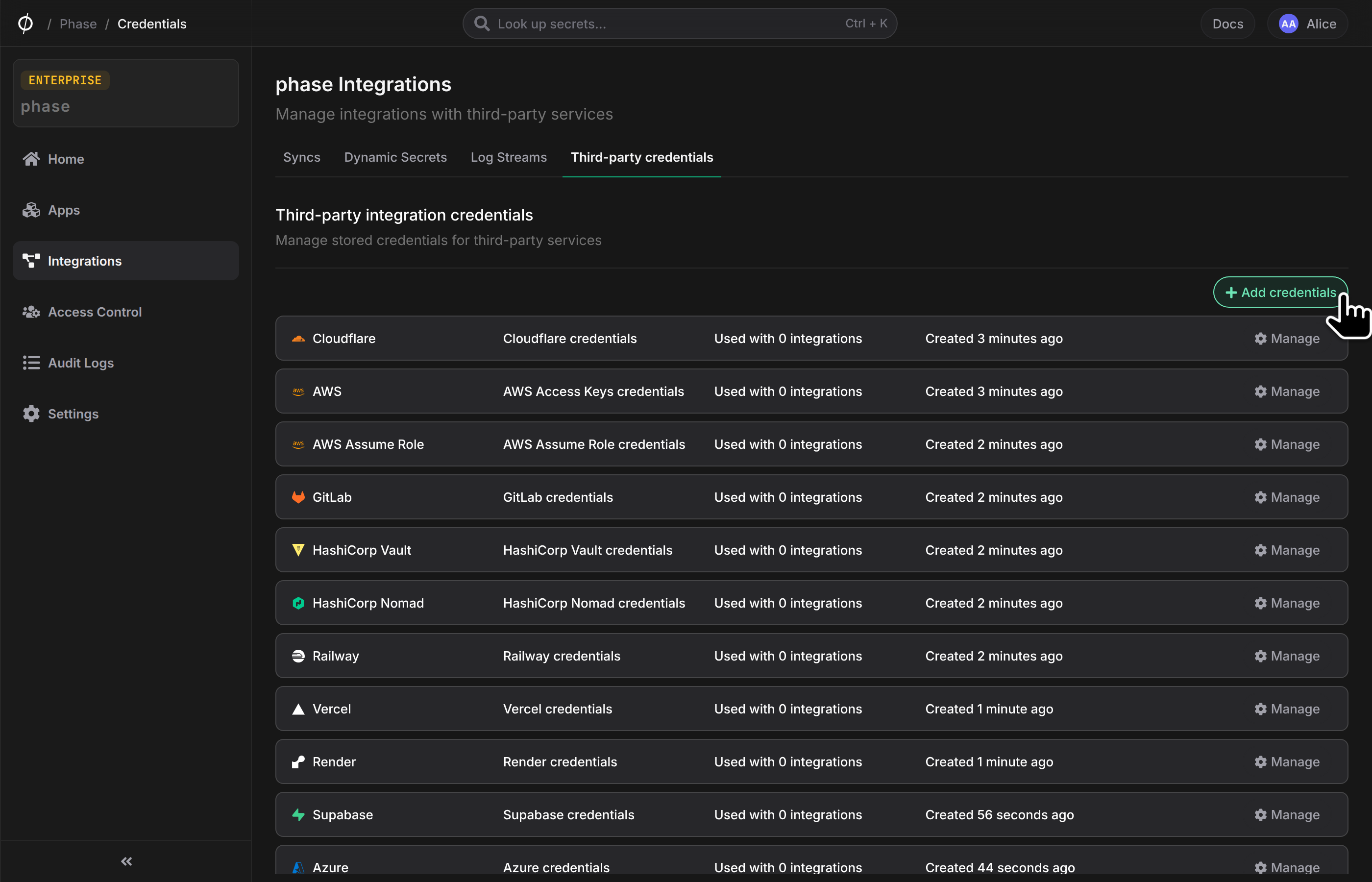
Task: Manage the Vercel credentials
Action: (1287, 709)
